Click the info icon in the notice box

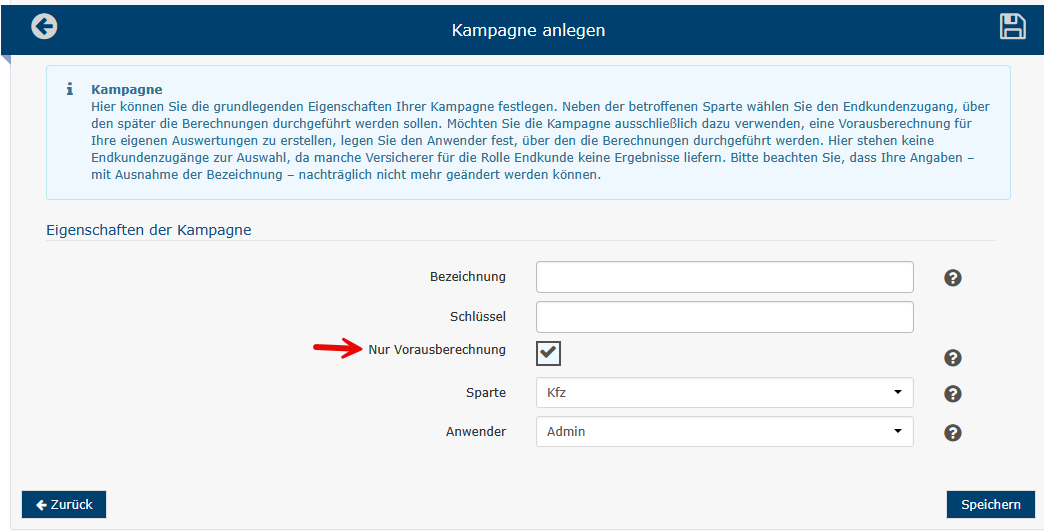pos(69,90)
